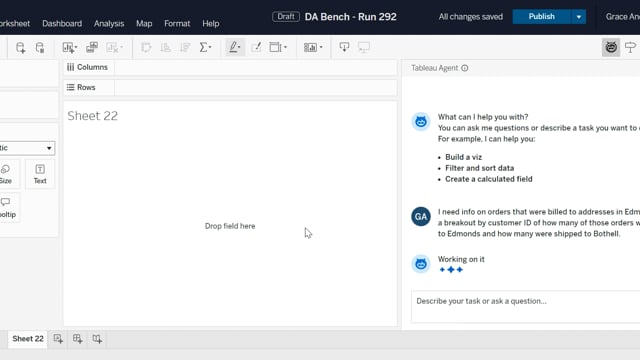Click the Sort Descending icon
Screen dimensions: 640x360
click(185, 47)
